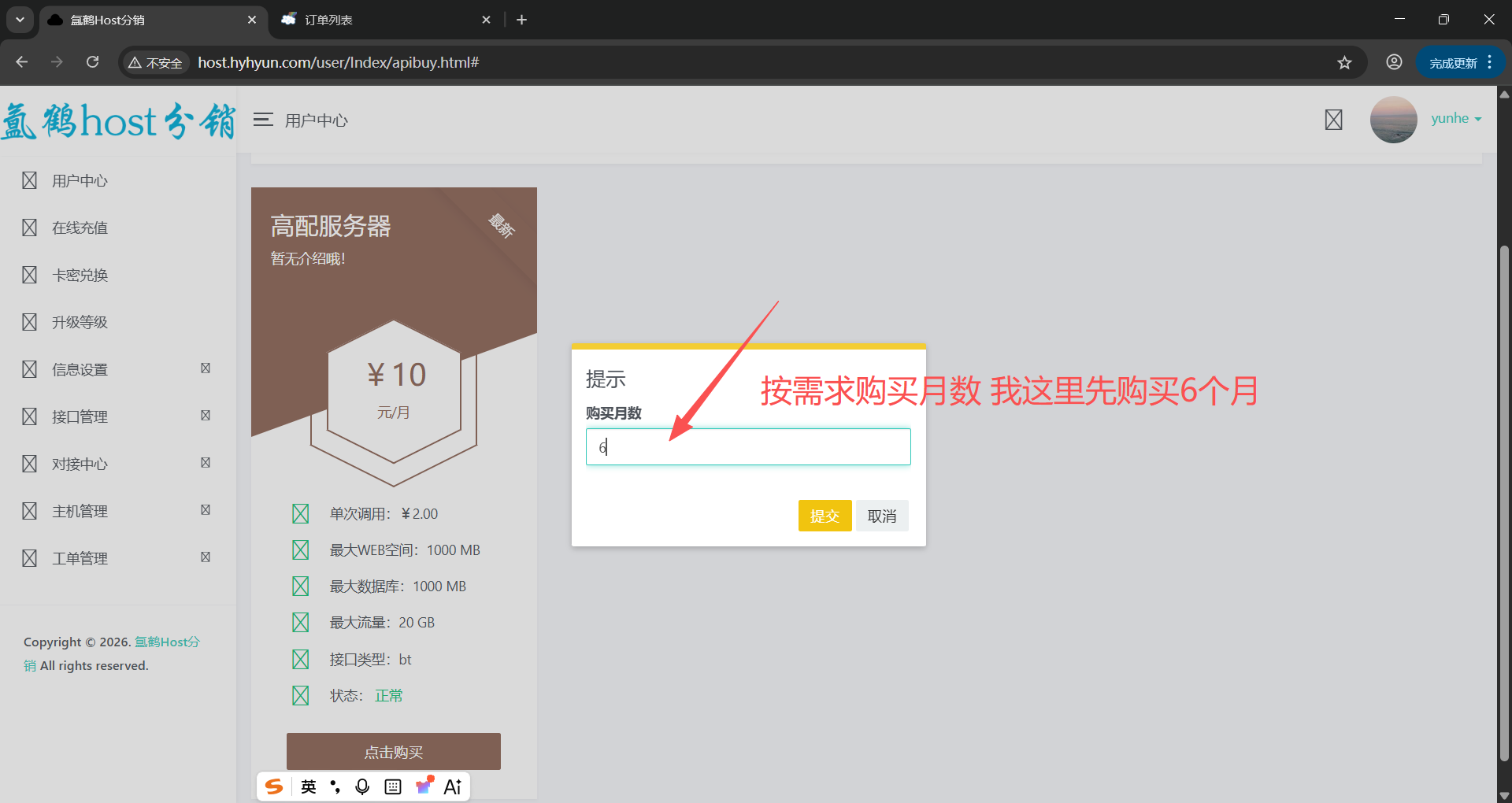Viewport: 1512px width, 803px height.
Task: Expand the 对接中心 submenu arrow
Action: pyautogui.click(x=206, y=462)
